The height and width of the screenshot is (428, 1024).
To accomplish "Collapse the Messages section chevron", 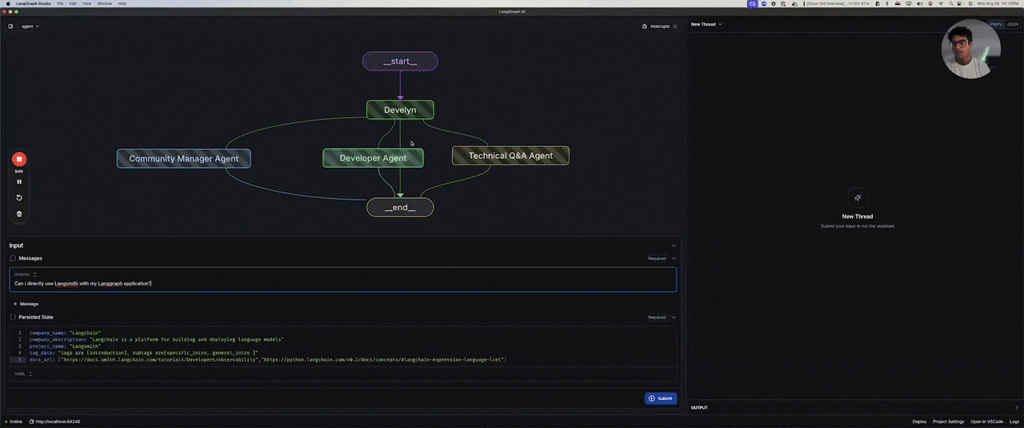I will point(673,258).
